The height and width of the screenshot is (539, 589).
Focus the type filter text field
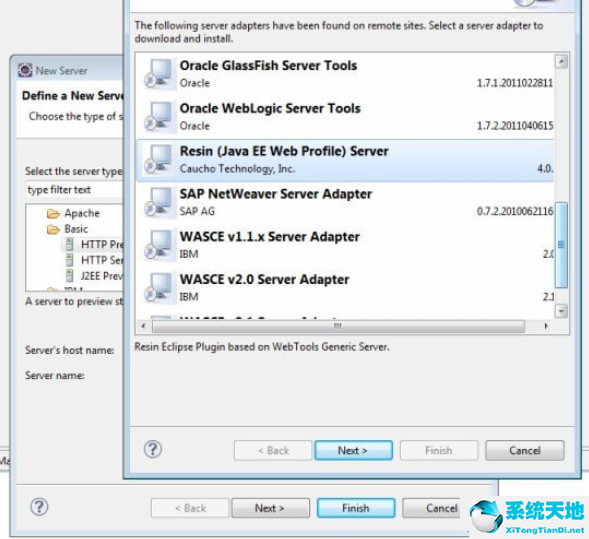point(74,190)
